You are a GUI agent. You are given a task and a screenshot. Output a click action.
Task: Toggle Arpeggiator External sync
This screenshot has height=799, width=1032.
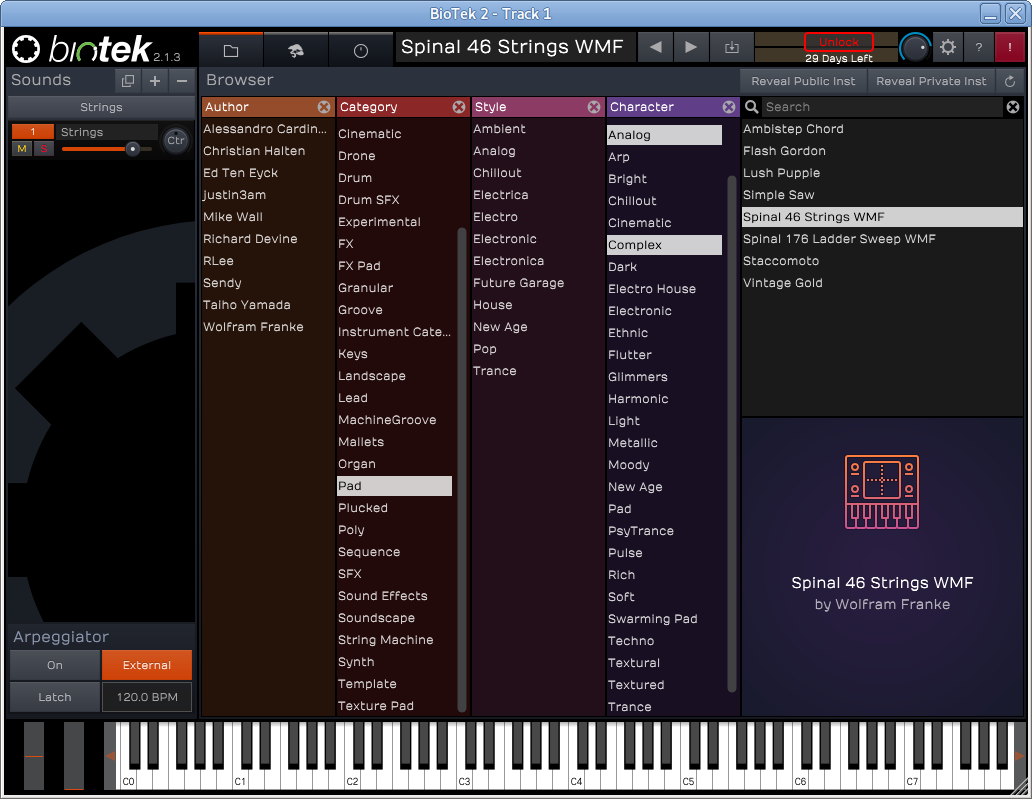coord(147,665)
